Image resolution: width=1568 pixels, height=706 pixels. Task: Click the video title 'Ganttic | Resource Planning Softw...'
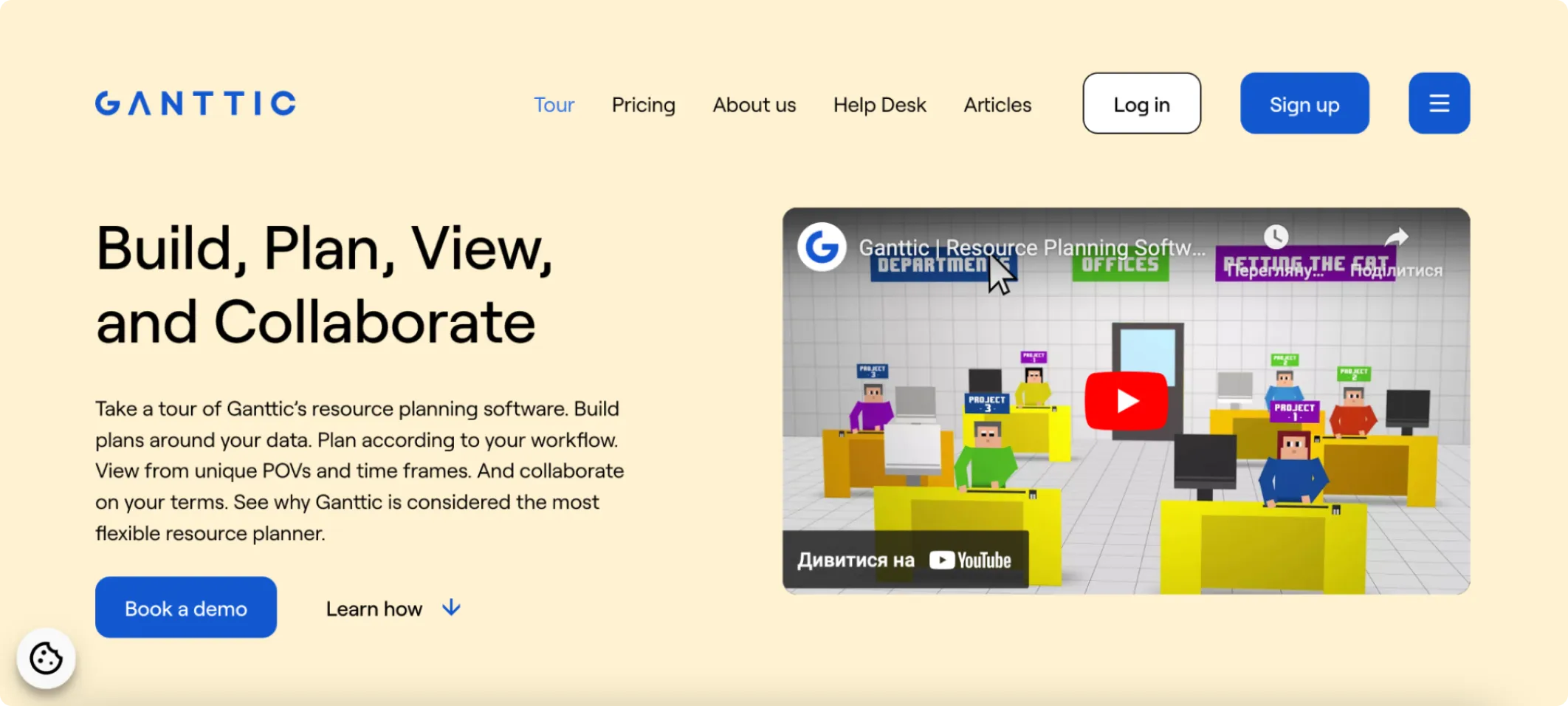click(1031, 247)
